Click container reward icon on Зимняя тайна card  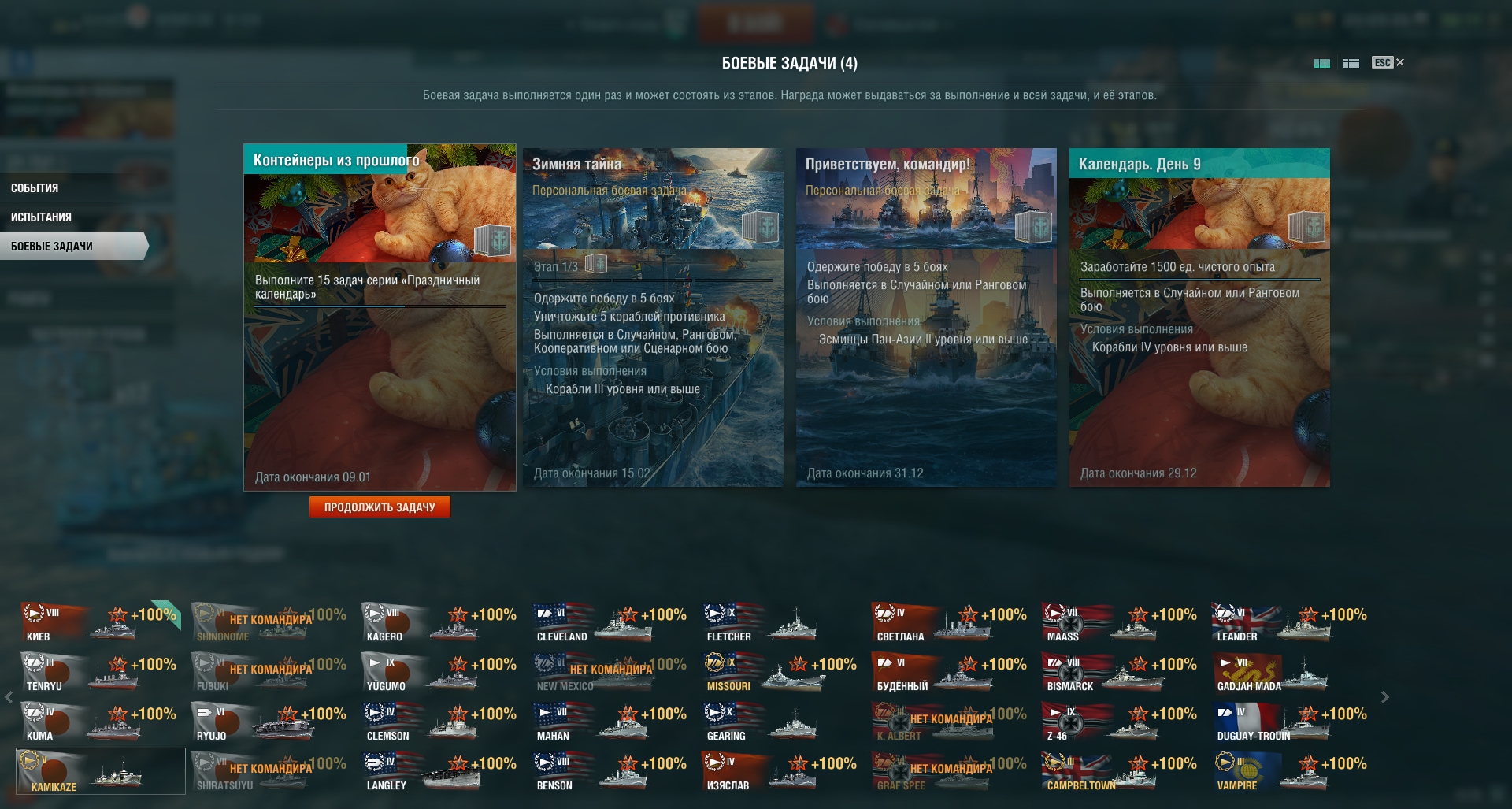(761, 227)
